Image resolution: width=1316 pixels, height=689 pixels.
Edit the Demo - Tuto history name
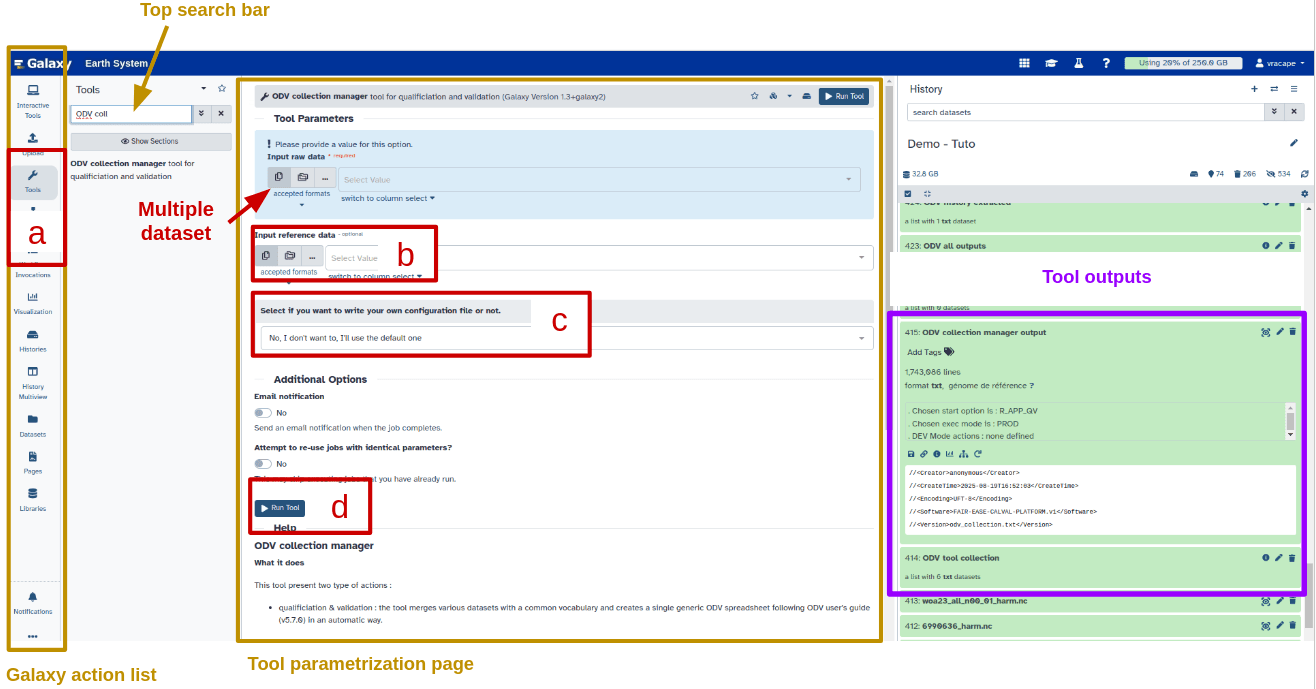(x=1293, y=144)
